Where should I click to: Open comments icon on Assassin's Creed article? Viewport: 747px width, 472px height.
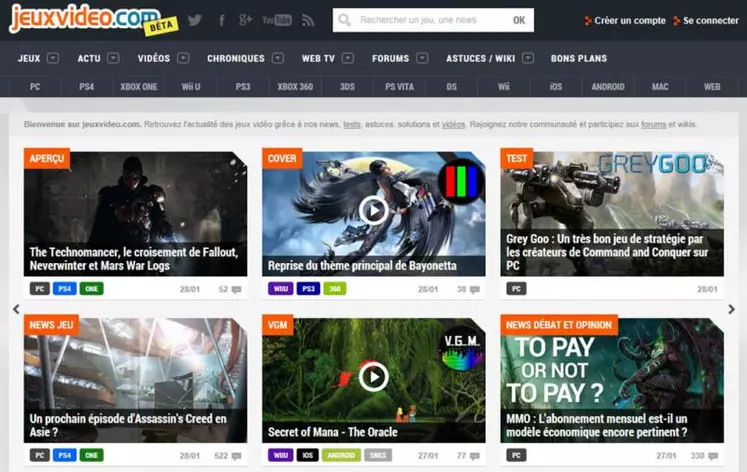(236, 456)
